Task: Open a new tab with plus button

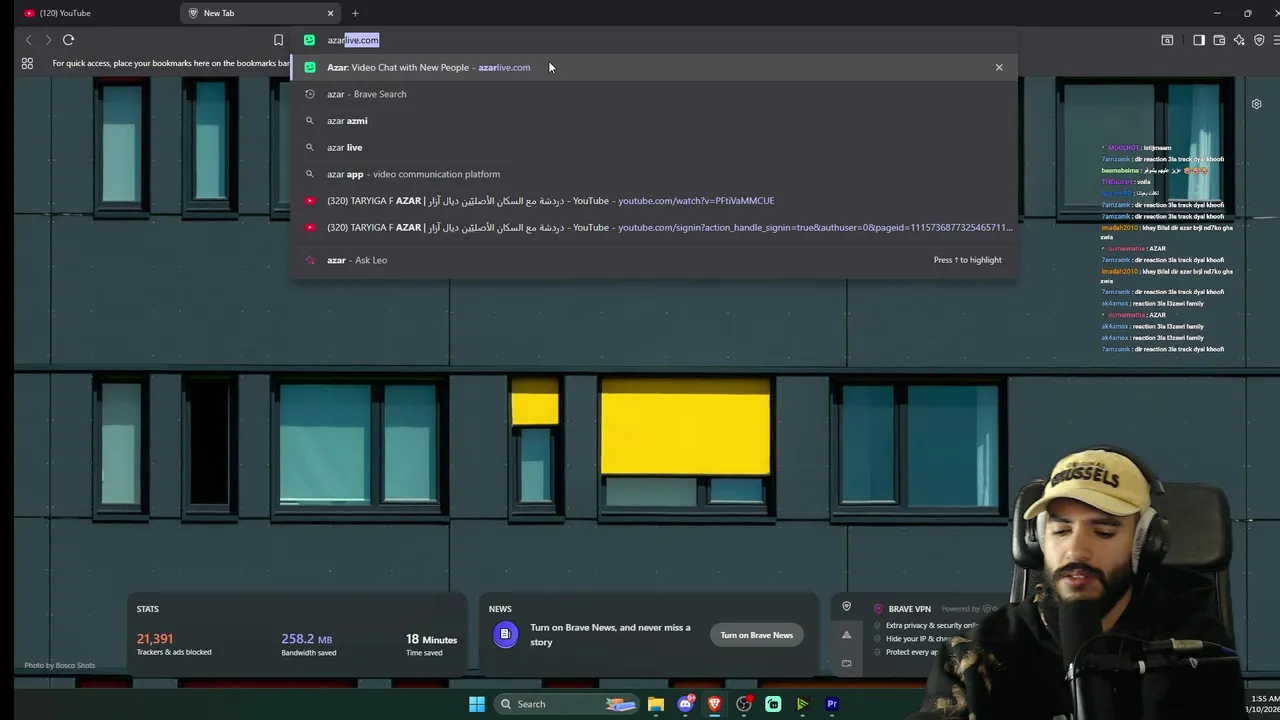Action: tap(355, 13)
